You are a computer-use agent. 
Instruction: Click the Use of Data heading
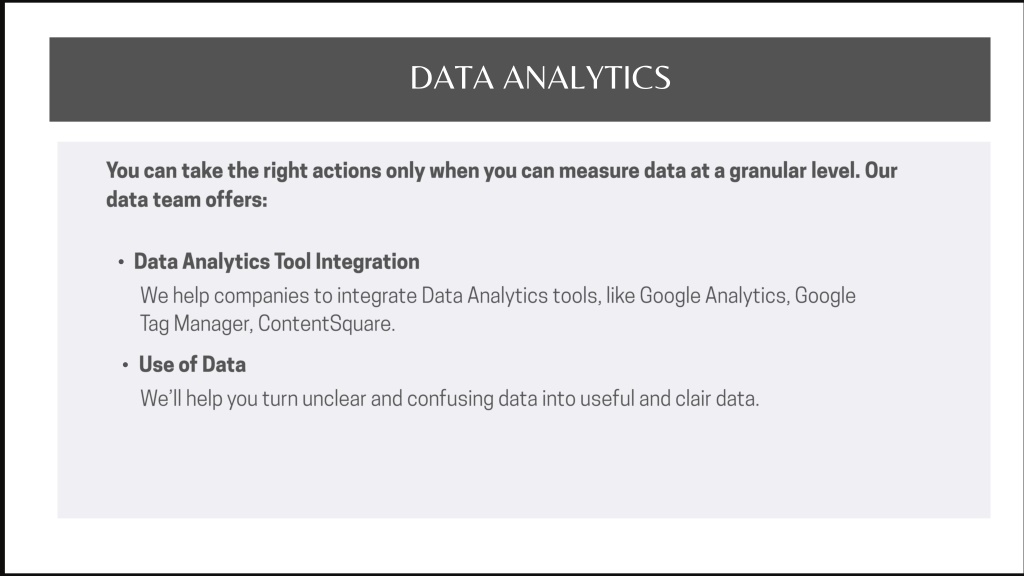192,364
